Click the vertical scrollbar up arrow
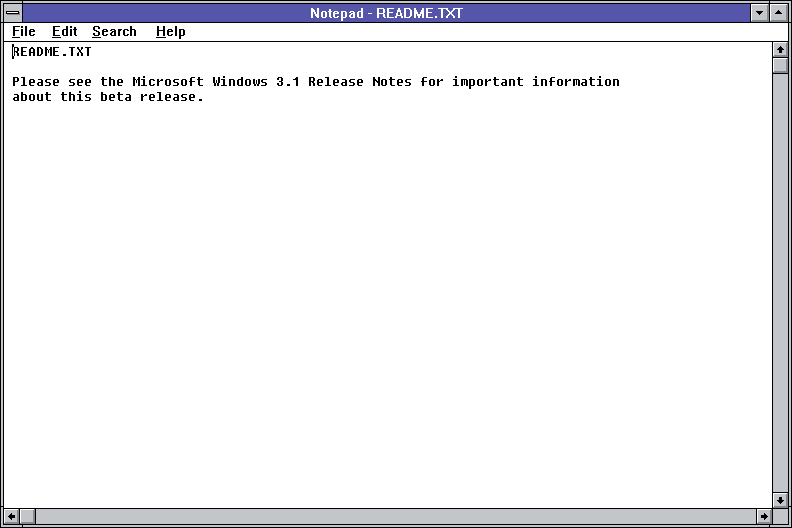The image size is (792, 528). (x=780, y=50)
